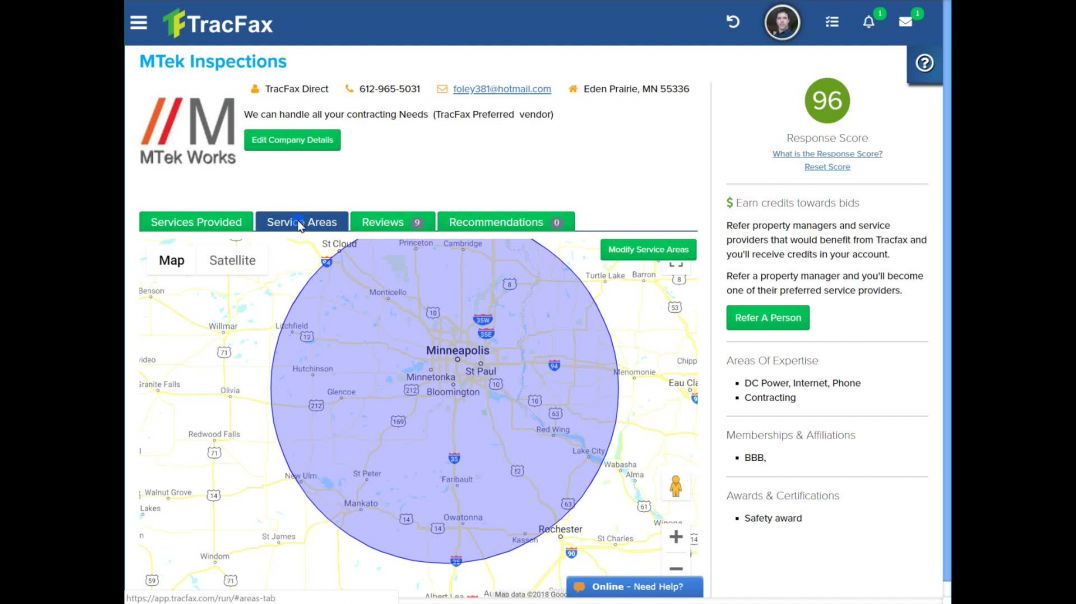The image size is (1076, 604).
Task: Click the person icon beside TracFax Direct
Action: pyautogui.click(x=255, y=89)
